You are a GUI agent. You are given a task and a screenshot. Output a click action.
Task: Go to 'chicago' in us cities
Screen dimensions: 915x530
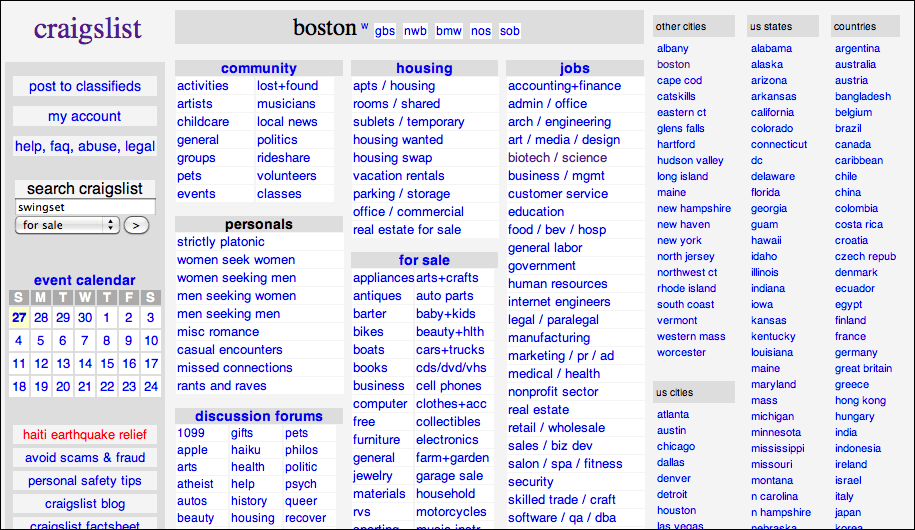(676, 447)
